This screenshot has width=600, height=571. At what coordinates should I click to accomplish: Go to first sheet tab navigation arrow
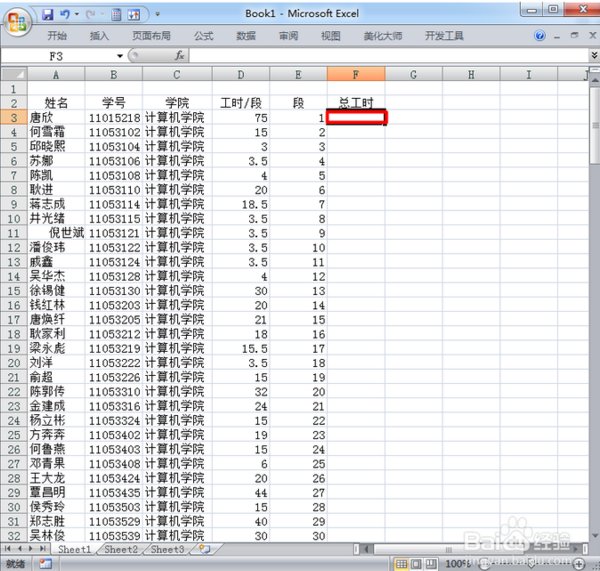[7, 549]
